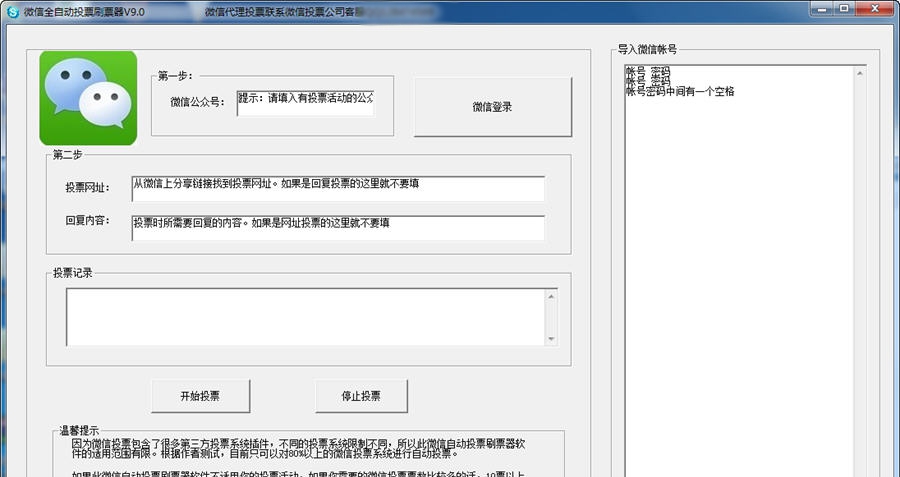Click the window title 微信全自动投票刷票器V9.0

click(84, 11)
